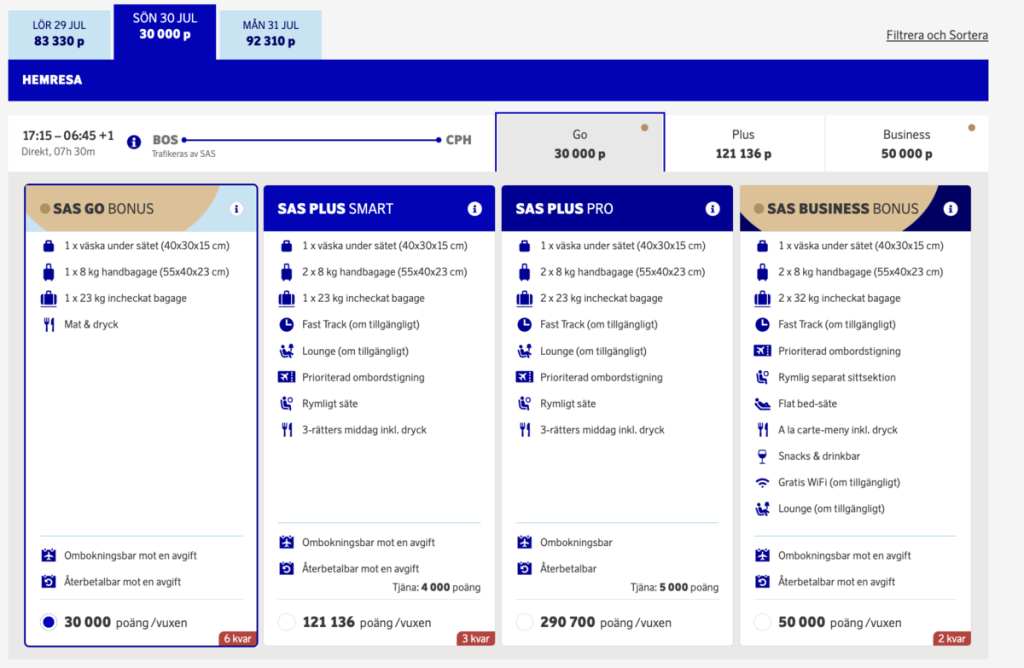Select the 290 700 poäng Plus Pro radio

524,622
